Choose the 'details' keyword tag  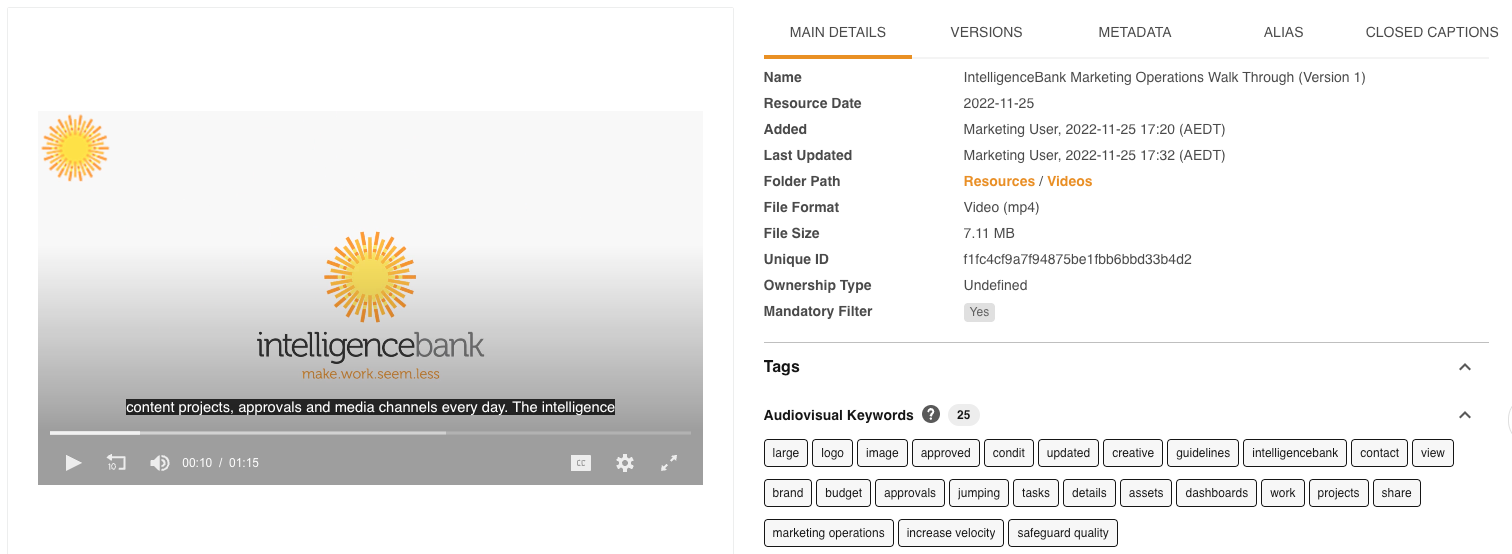point(1089,493)
